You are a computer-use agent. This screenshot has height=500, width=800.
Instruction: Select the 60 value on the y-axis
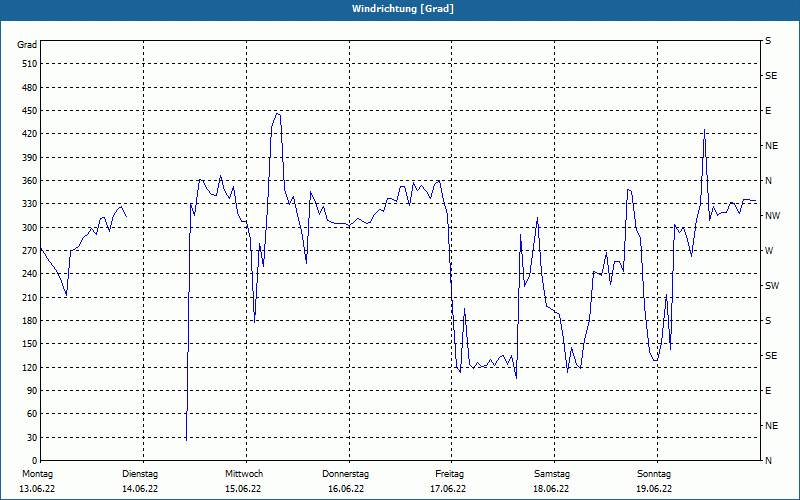(32, 413)
